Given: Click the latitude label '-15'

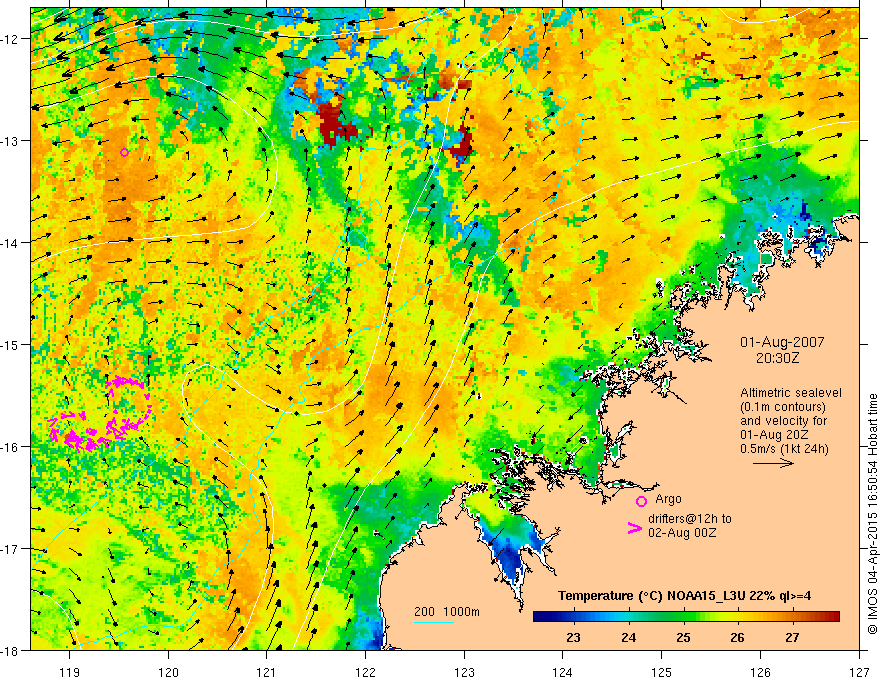Looking at the screenshot, I should (x=11, y=344).
